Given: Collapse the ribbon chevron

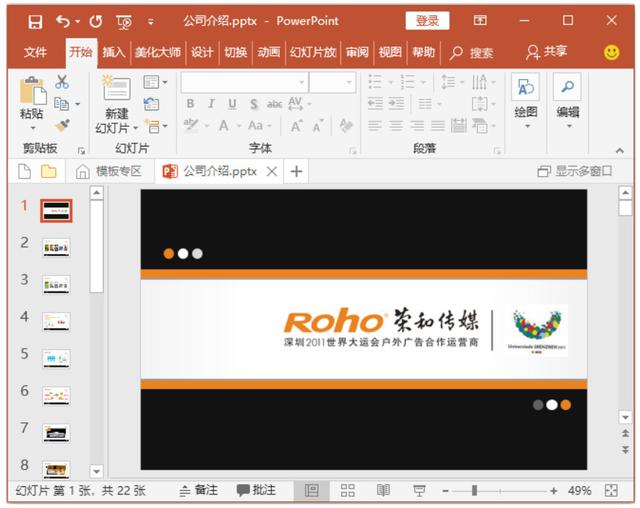Looking at the screenshot, I should tap(620, 151).
